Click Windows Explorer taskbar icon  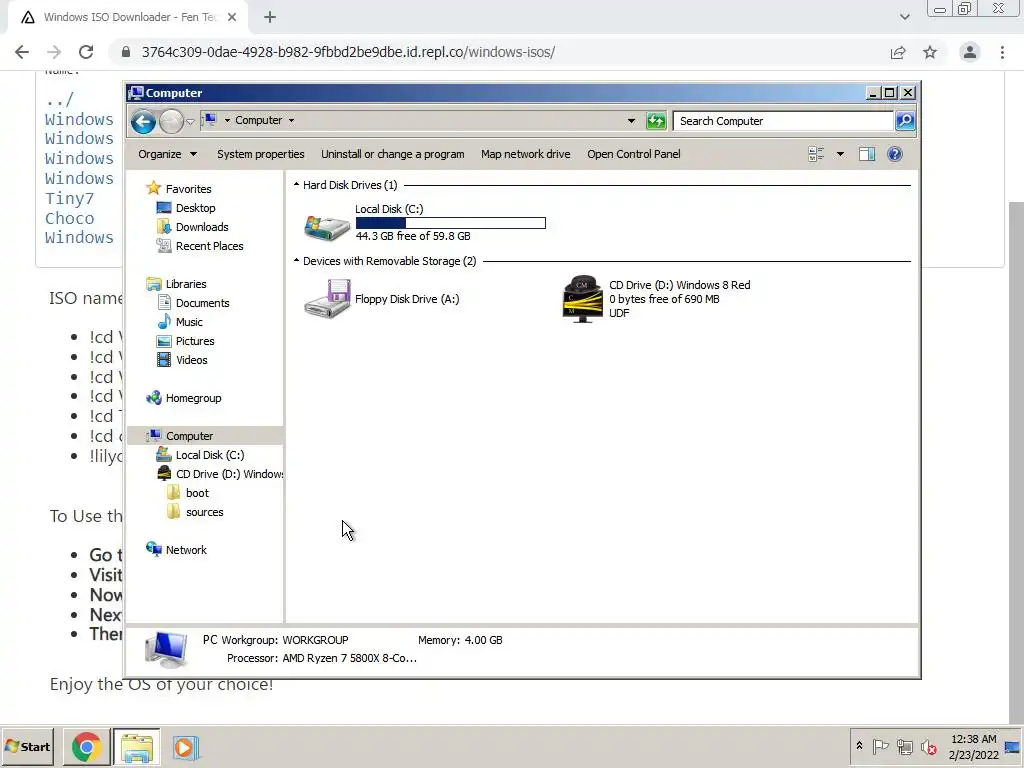coord(136,746)
